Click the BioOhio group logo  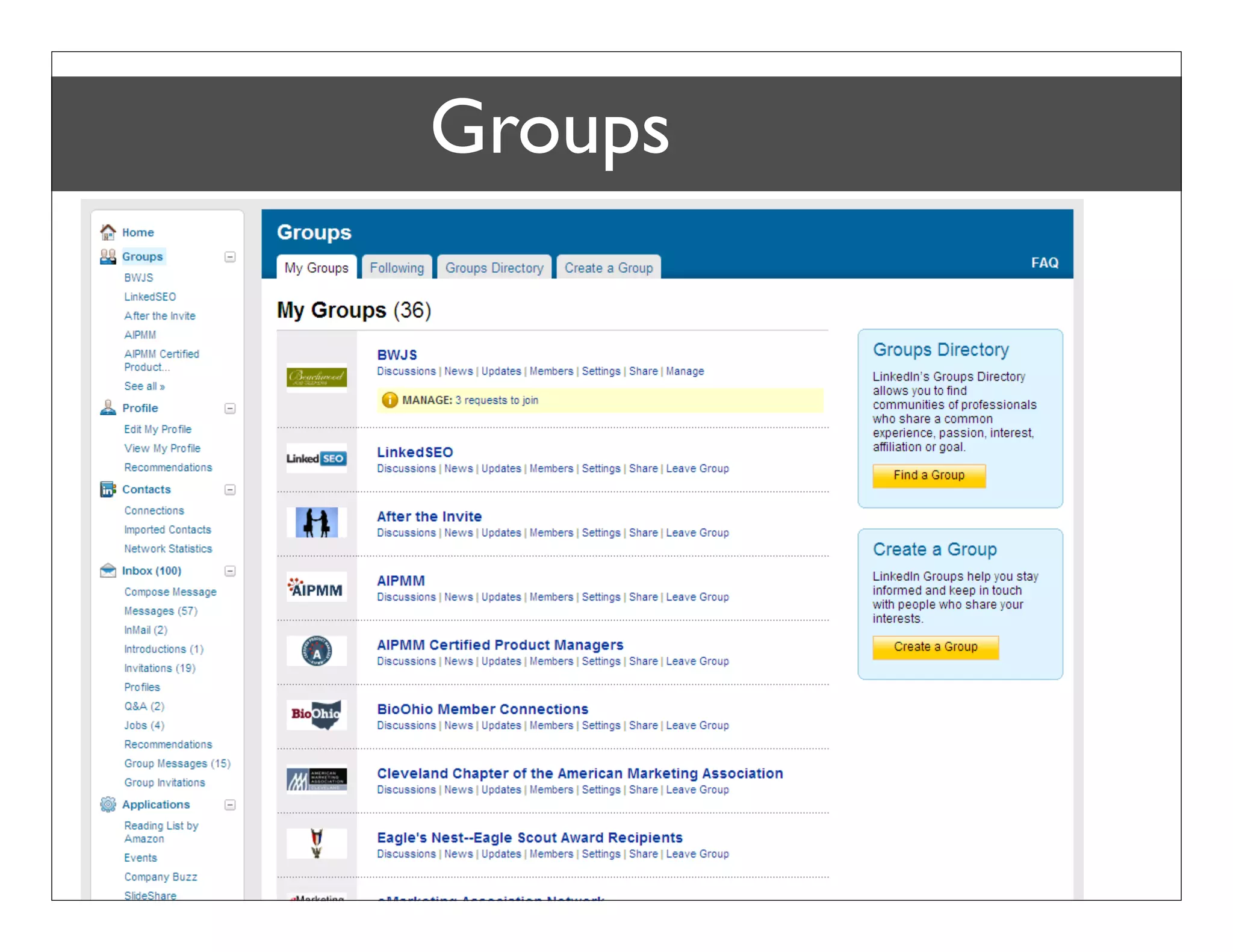[x=316, y=714]
